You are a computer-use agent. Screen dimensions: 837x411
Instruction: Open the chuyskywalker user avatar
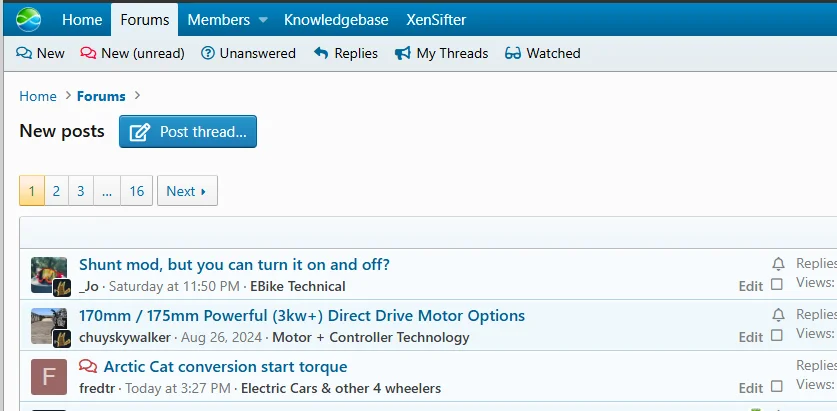pos(49,326)
